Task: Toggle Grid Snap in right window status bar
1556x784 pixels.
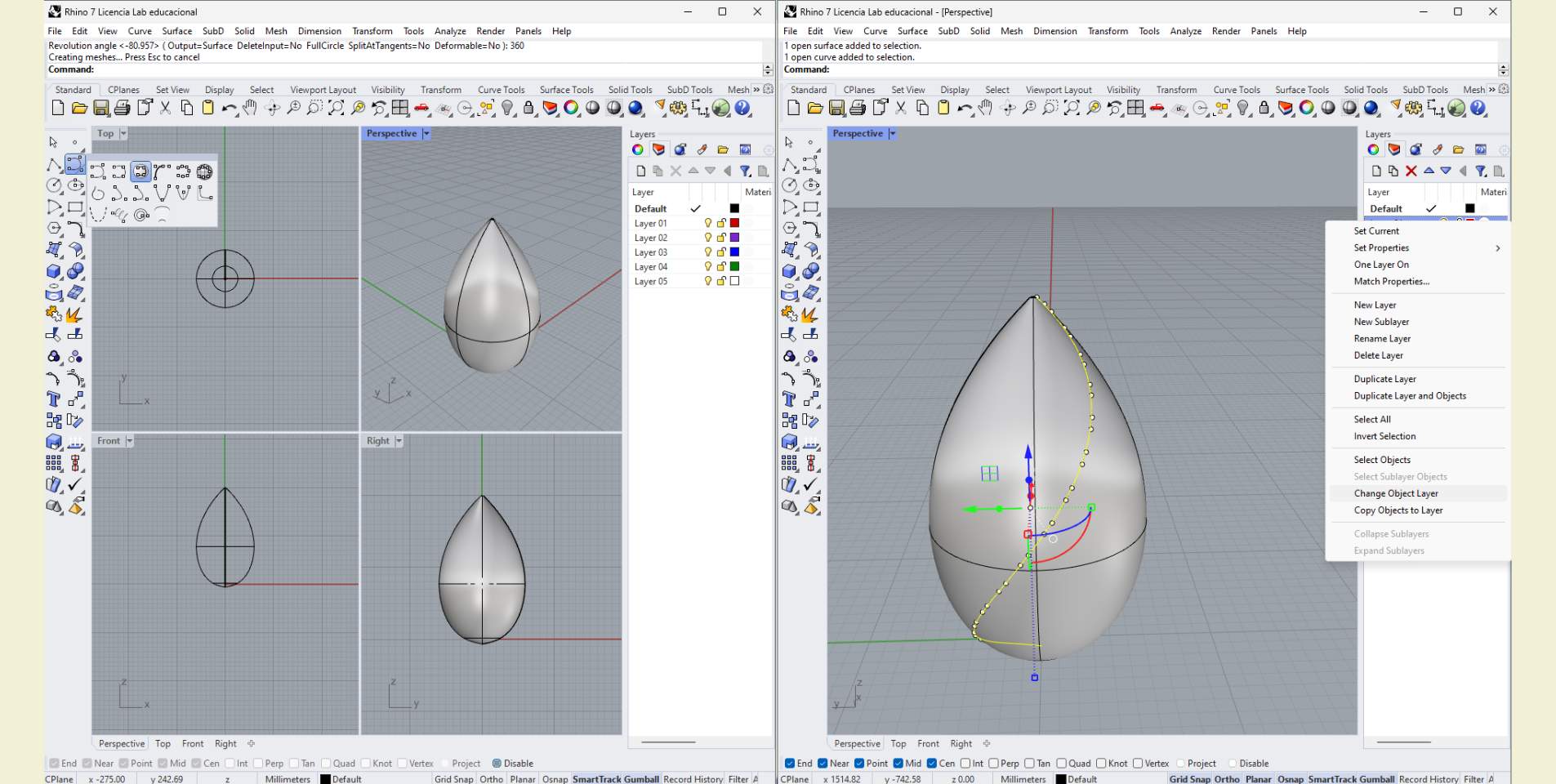Action: 1189,779
